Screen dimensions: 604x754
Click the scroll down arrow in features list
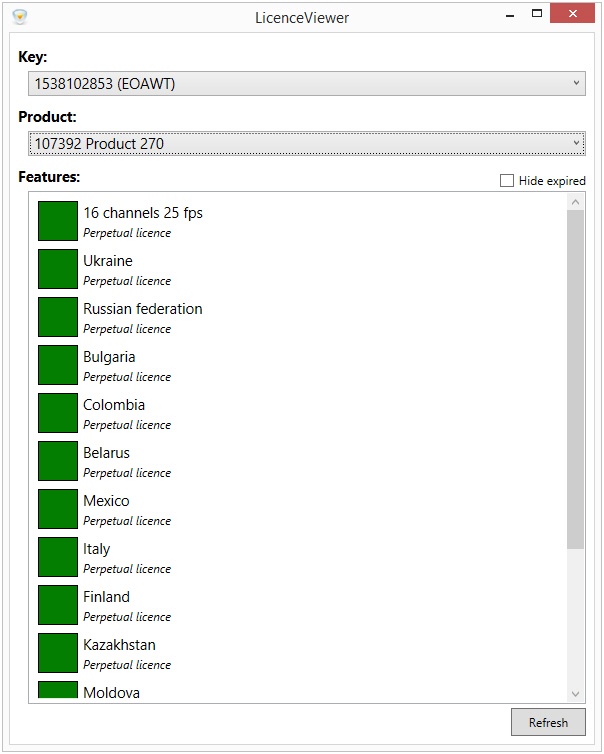click(x=575, y=693)
